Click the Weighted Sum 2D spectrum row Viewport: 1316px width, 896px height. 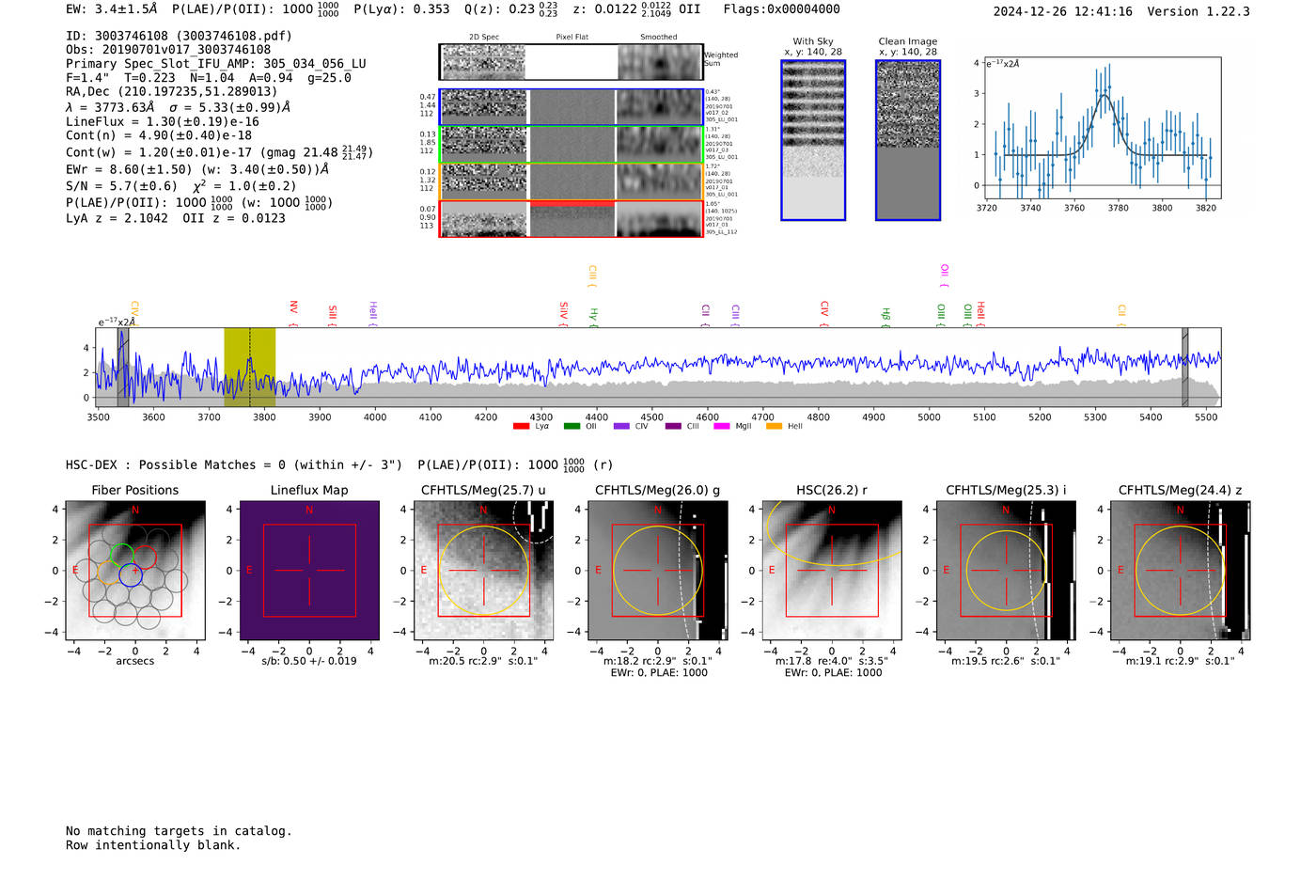(x=572, y=62)
